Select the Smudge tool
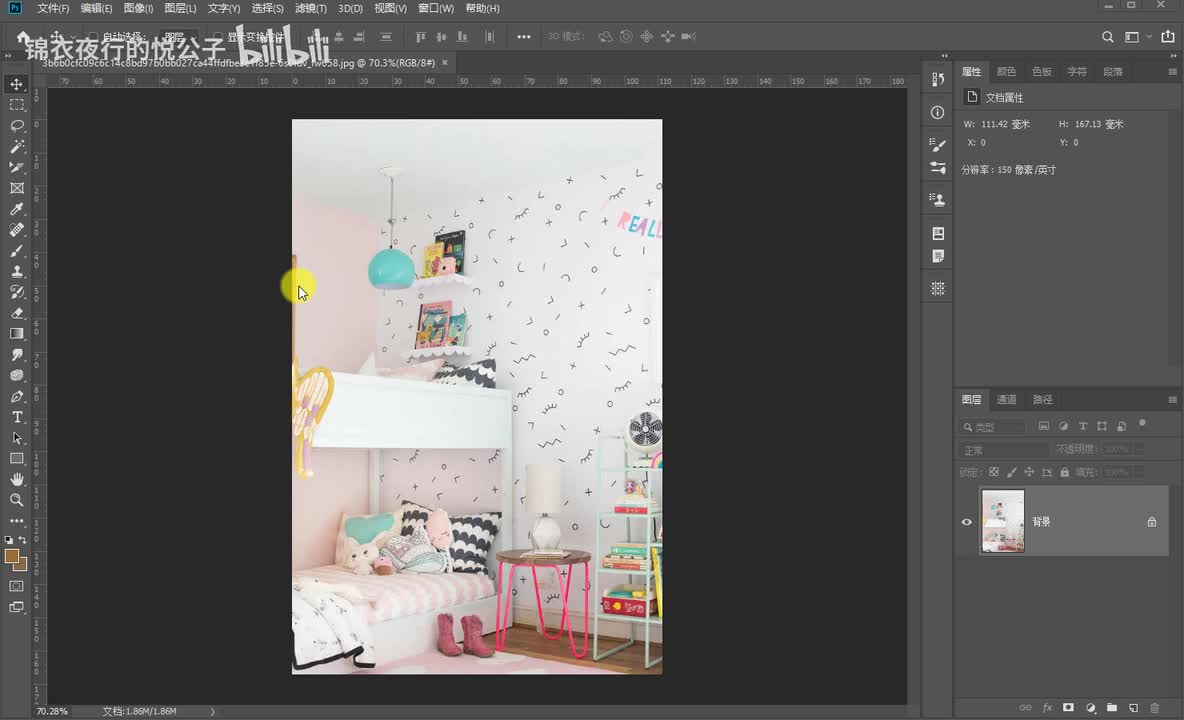Image resolution: width=1184 pixels, height=720 pixels. (17, 354)
